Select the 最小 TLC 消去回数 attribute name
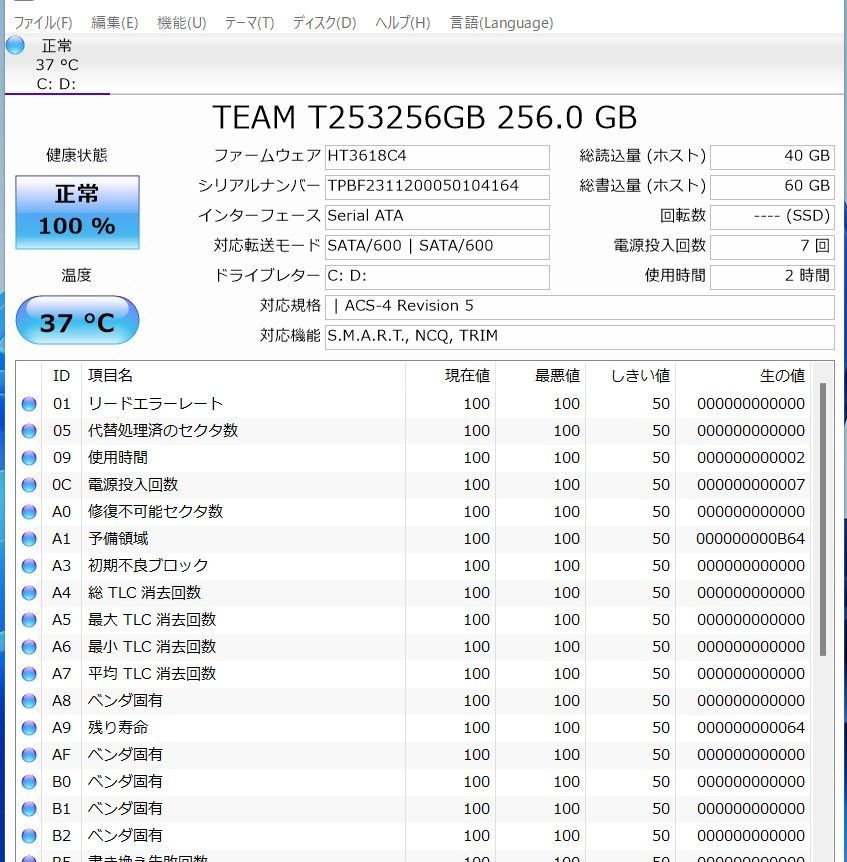Image resolution: width=847 pixels, height=862 pixels. 152,646
